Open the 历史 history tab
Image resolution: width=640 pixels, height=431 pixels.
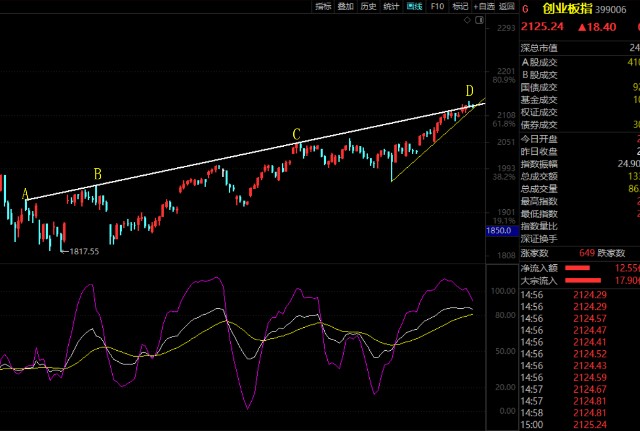[x=368, y=6]
